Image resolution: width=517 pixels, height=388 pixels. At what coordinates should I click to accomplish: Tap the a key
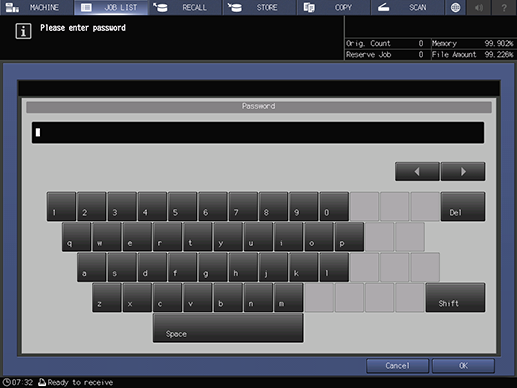[92, 267]
